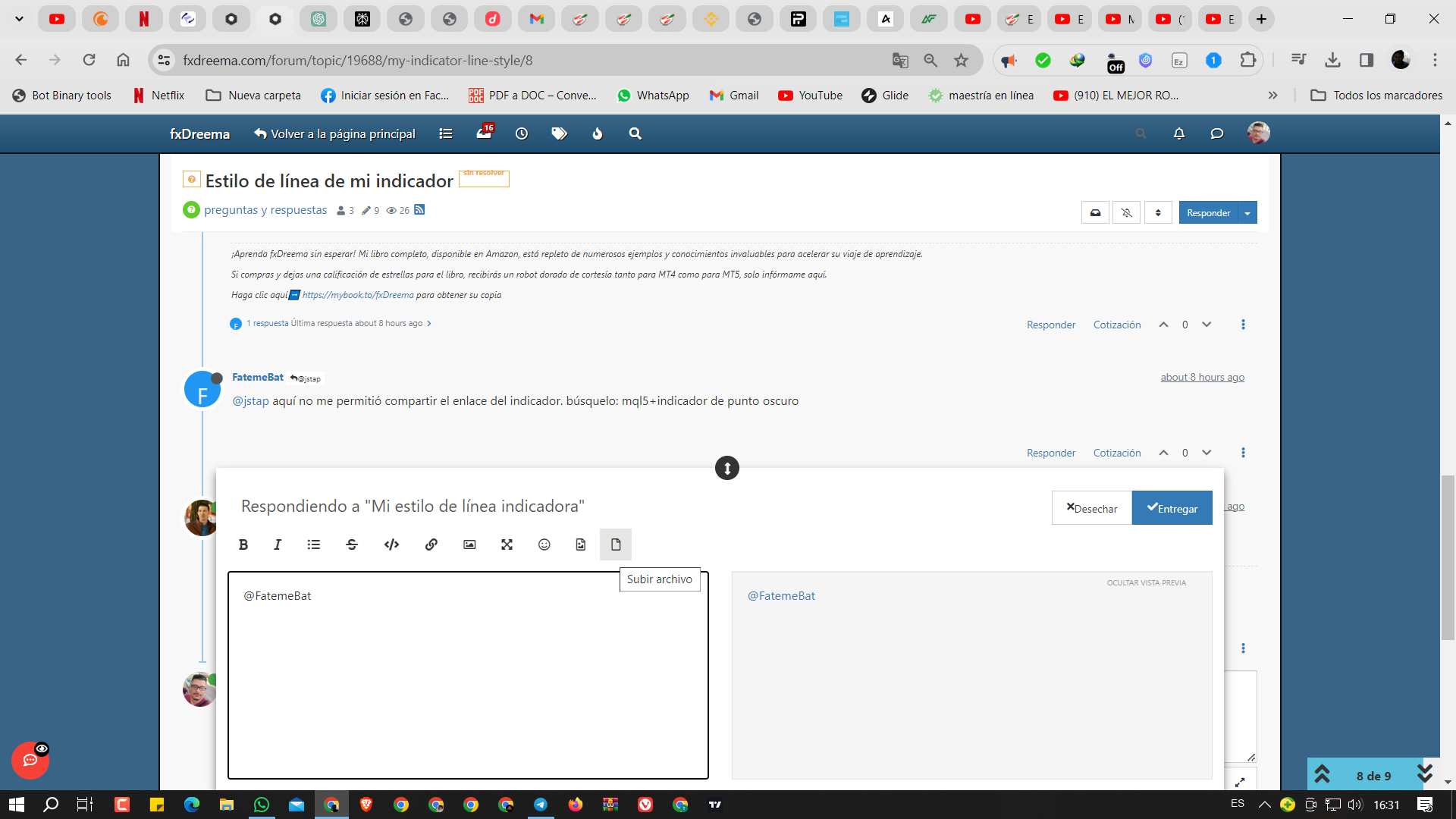Screen dimensions: 1456x819
Task: Open browser extensions puzzle icon
Action: (1247, 61)
